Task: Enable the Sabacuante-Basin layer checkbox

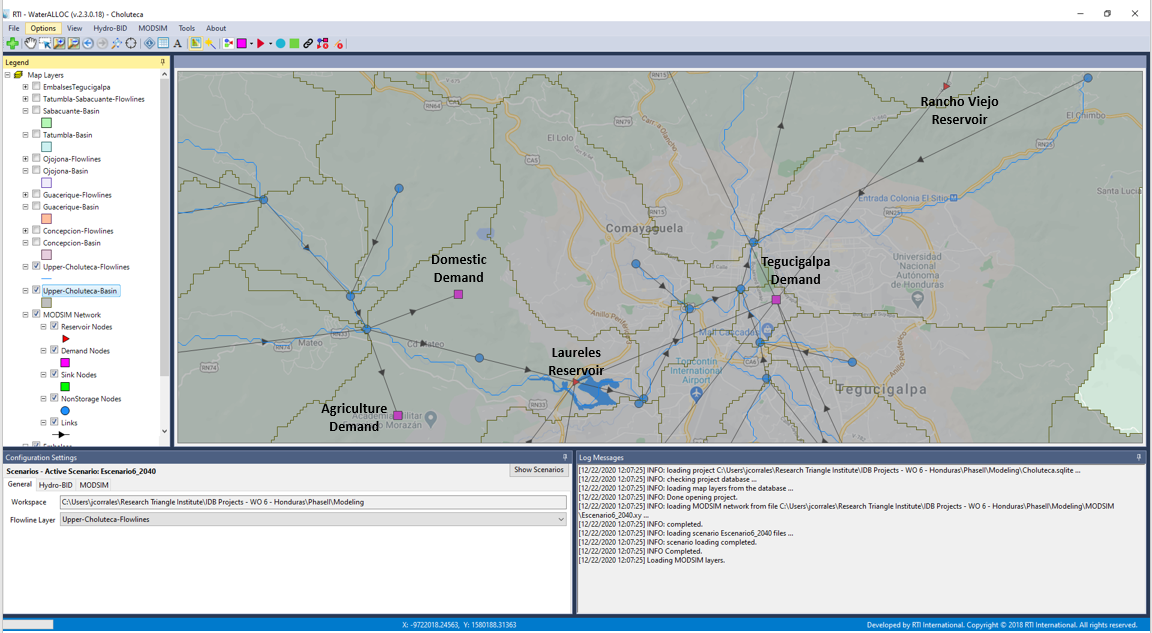Action: (36, 111)
